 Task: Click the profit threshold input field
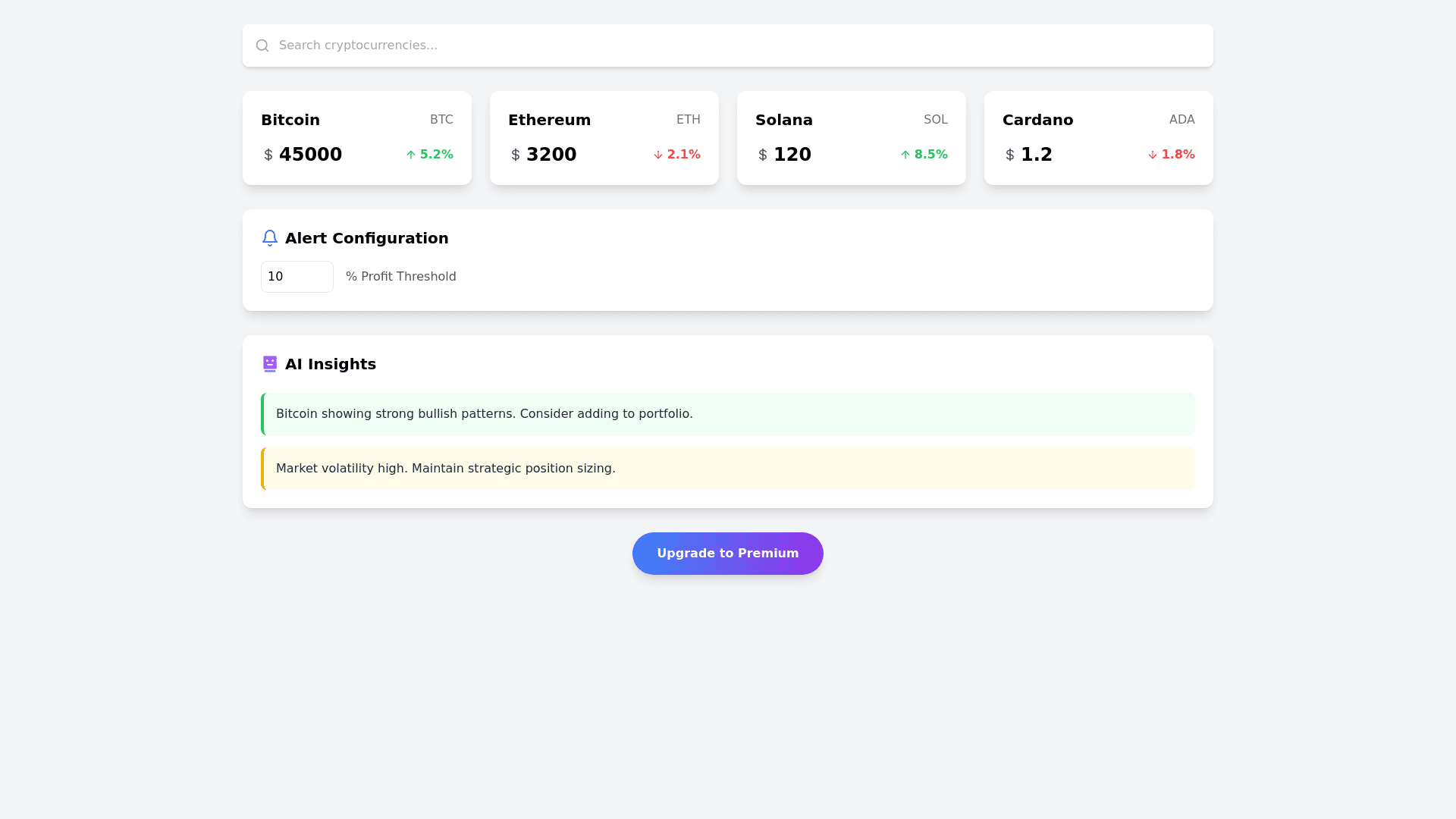[297, 276]
